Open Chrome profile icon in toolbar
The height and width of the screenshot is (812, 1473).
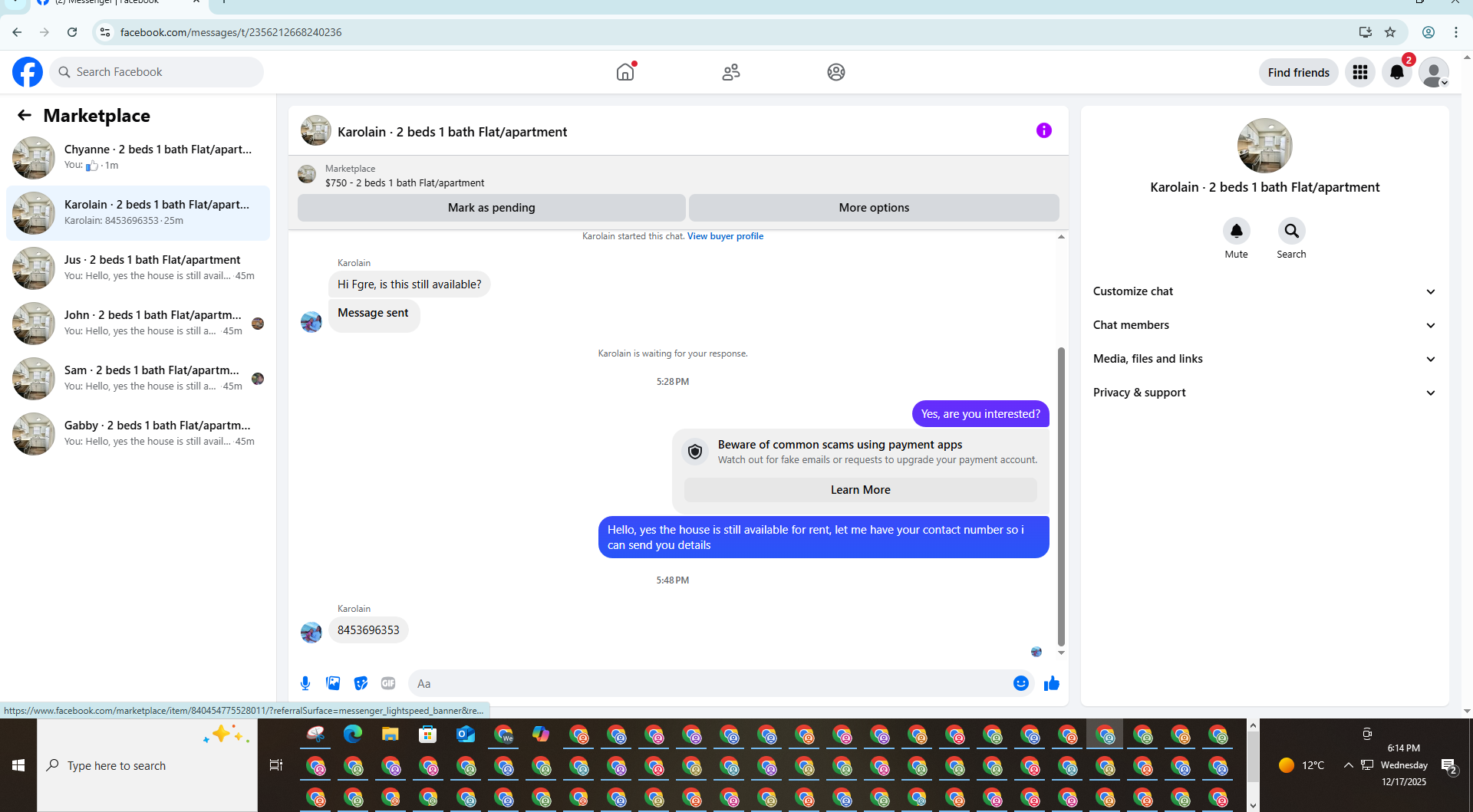point(1428,32)
